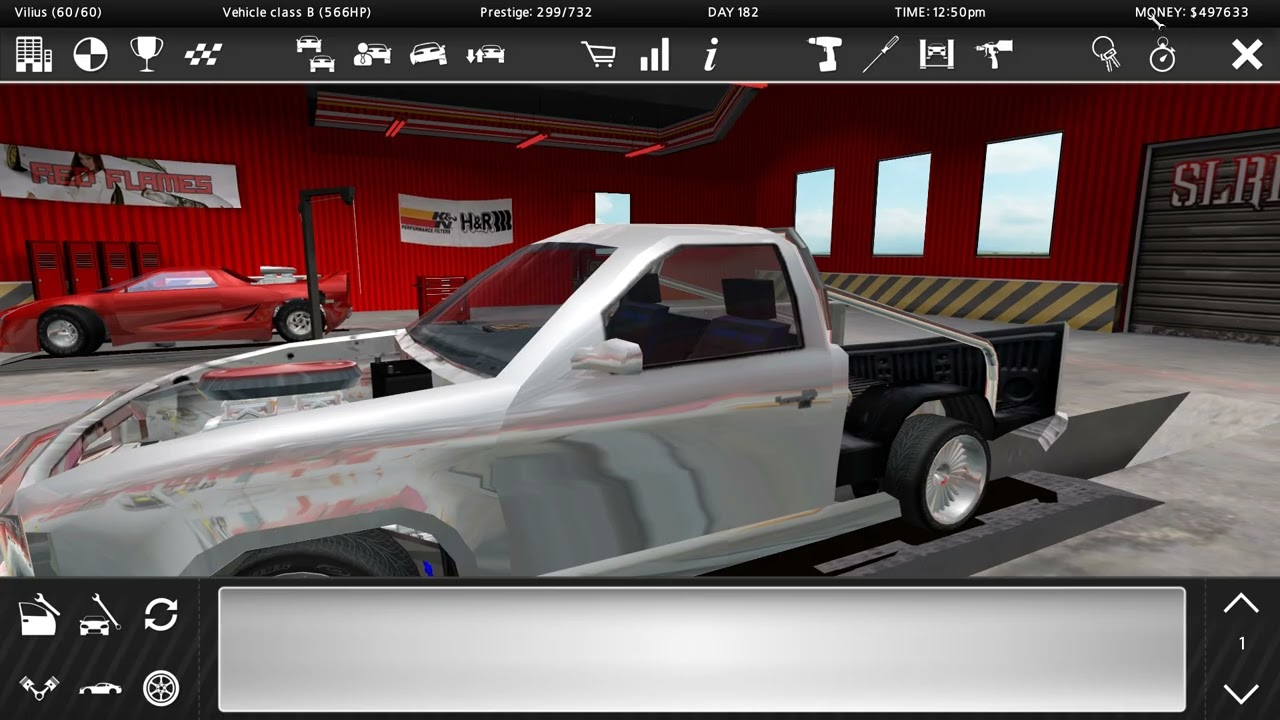Go to the previous parts page with up arrow
Image resolution: width=1280 pixels, height=720 pixels.
pos(1241,603)
